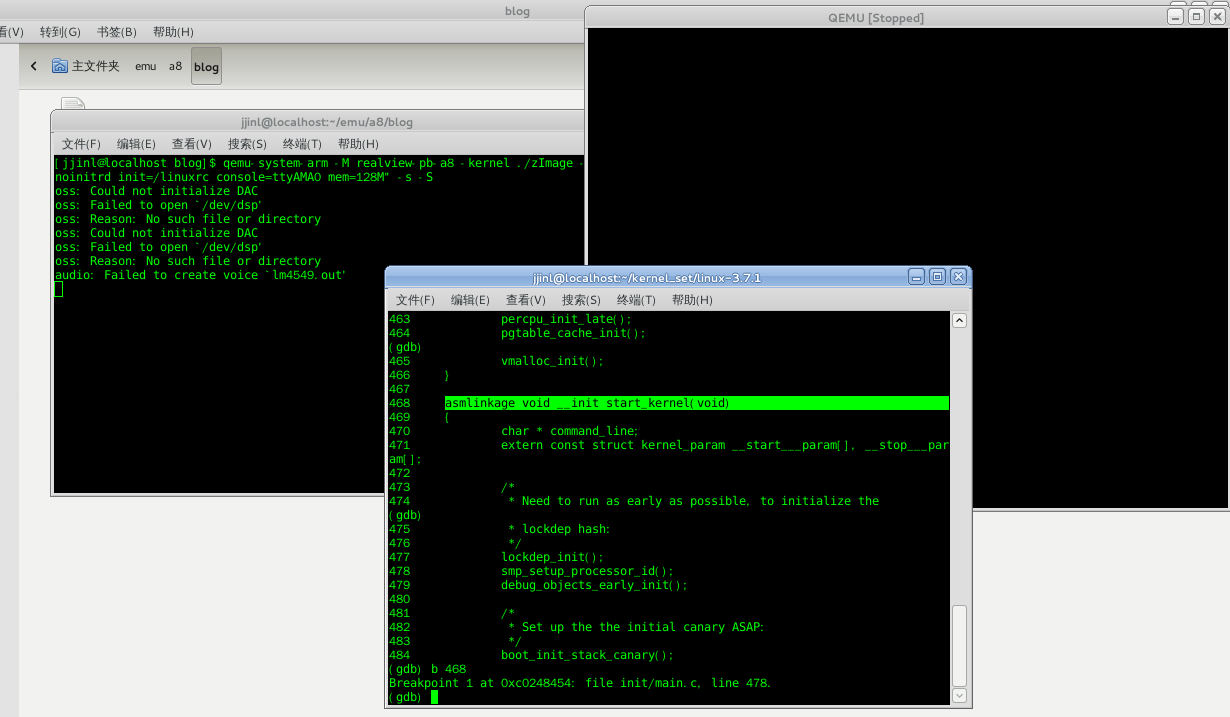Image resolution: width=1230 pixels, height=717 pixels.
Task: Click the QEMU [Stopped] title bar
Action: [x=876, y=17]
